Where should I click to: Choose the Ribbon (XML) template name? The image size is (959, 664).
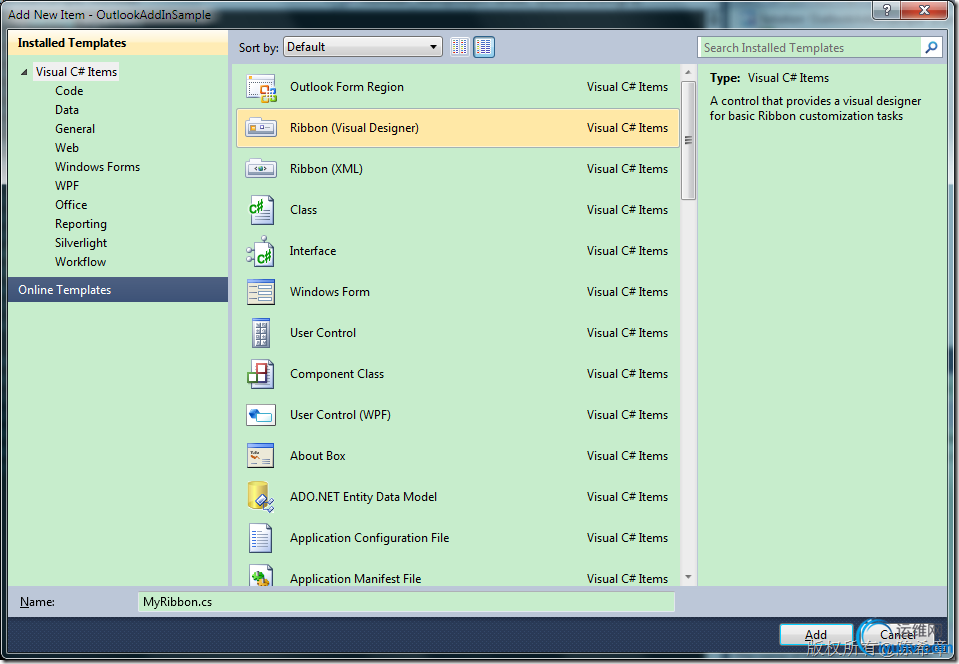click(x=326, y=169)
